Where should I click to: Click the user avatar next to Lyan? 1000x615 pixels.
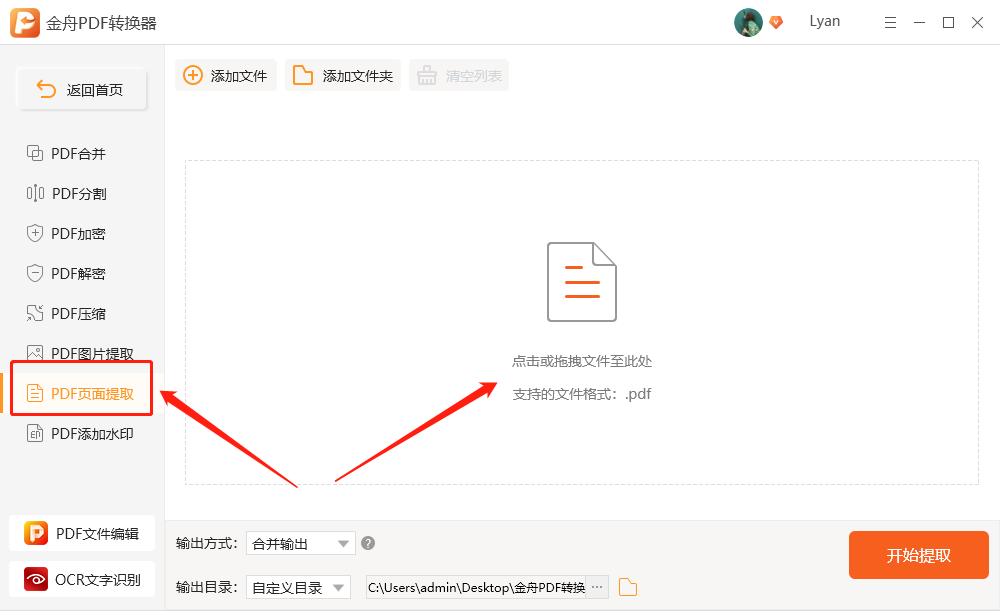coord(747,21)
